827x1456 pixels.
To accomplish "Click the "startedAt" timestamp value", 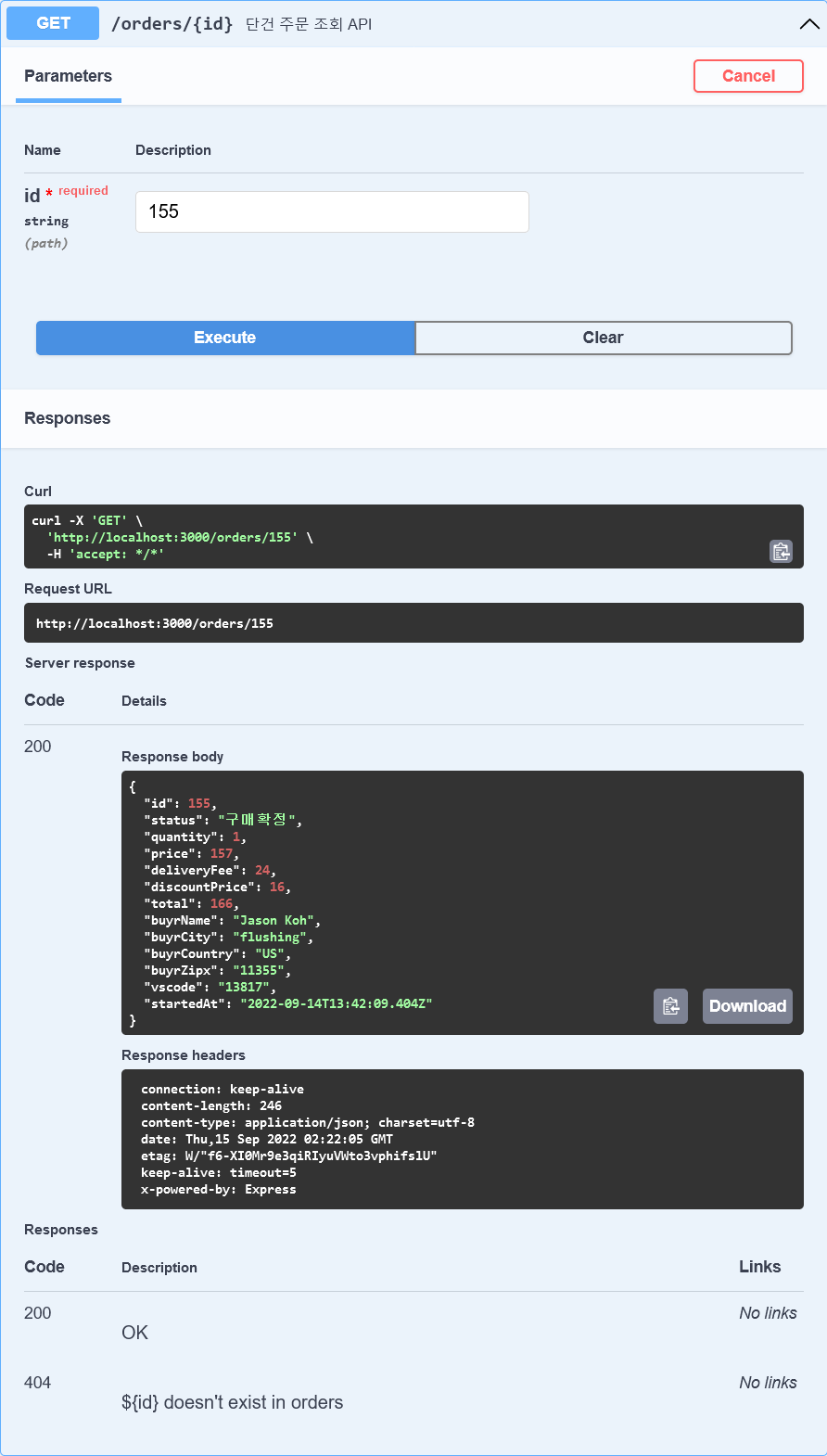I will coord(337,1004).
